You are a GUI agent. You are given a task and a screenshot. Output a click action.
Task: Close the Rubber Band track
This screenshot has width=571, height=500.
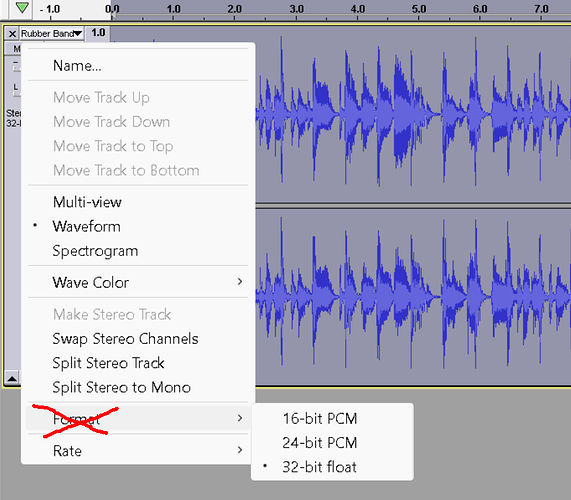[12, 34]
